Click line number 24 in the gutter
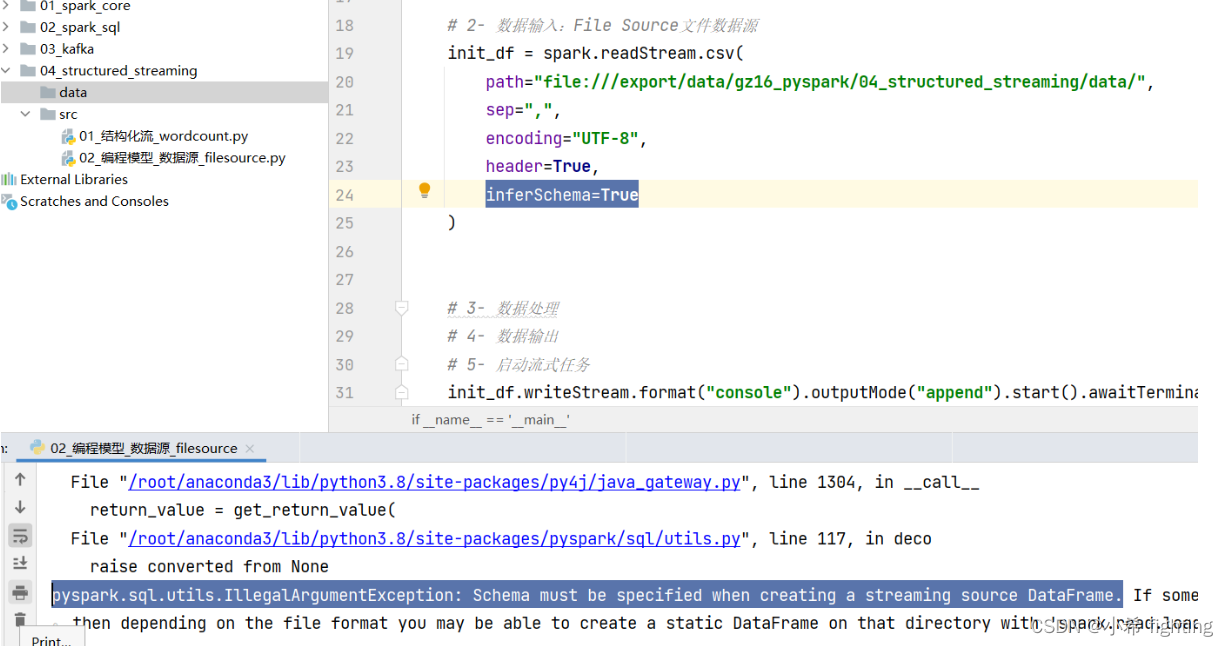Image resolution: width=1228 pixels, height=646 pixels. pos(344,195)
